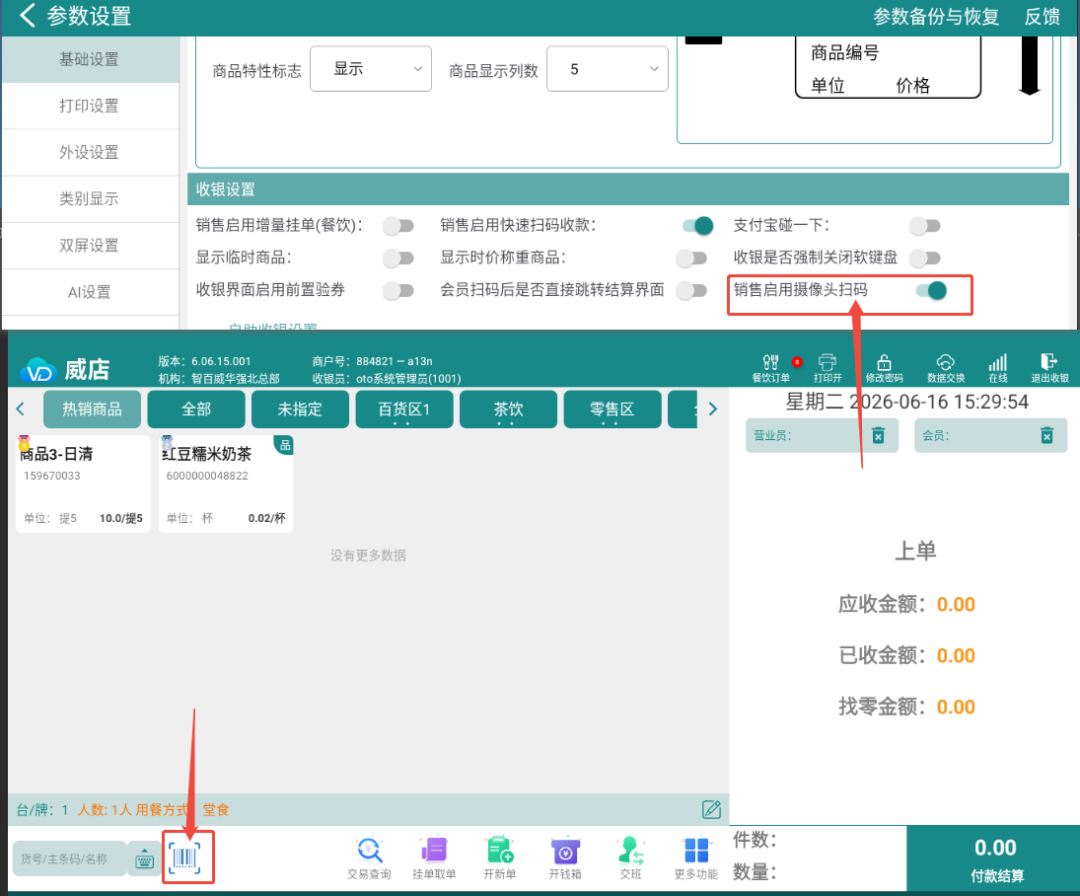Click the 威店 cloud logo

[37, 371]
